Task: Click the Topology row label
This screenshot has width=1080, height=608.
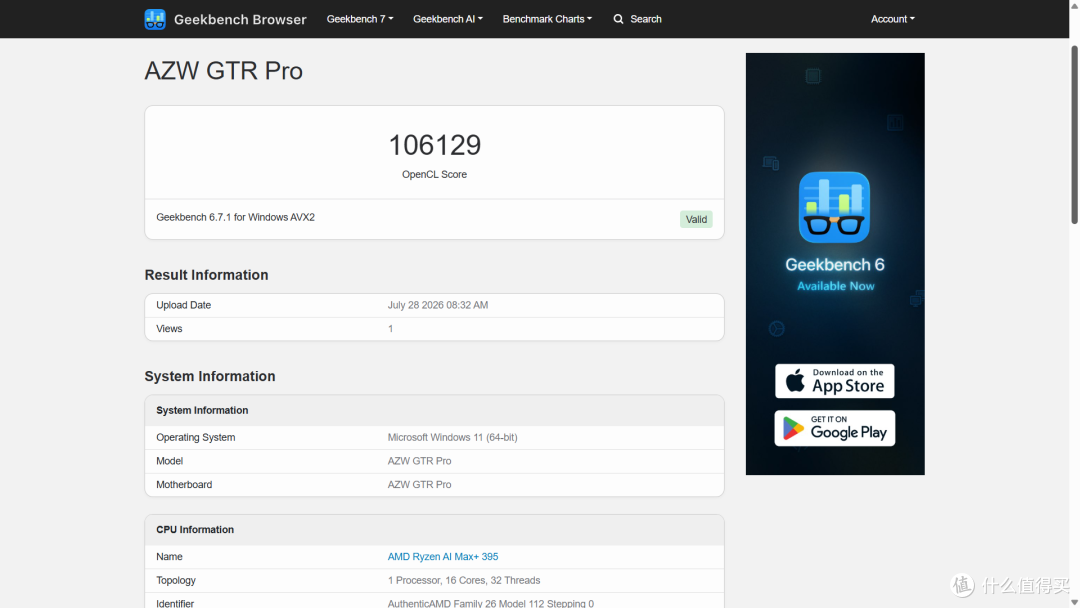Action: coord(176,580)
